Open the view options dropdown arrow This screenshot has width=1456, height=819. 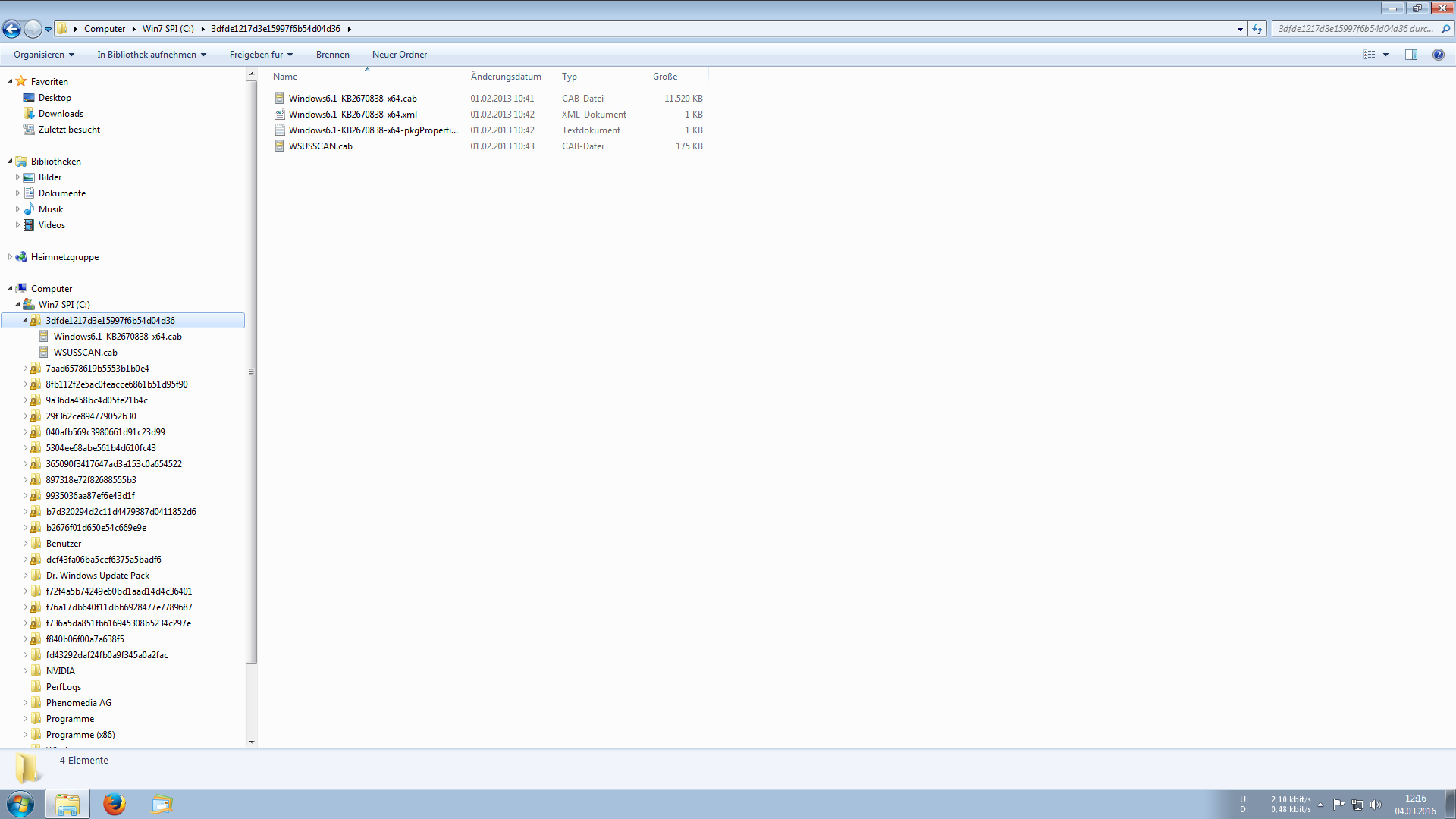(x=1385, y=55)
